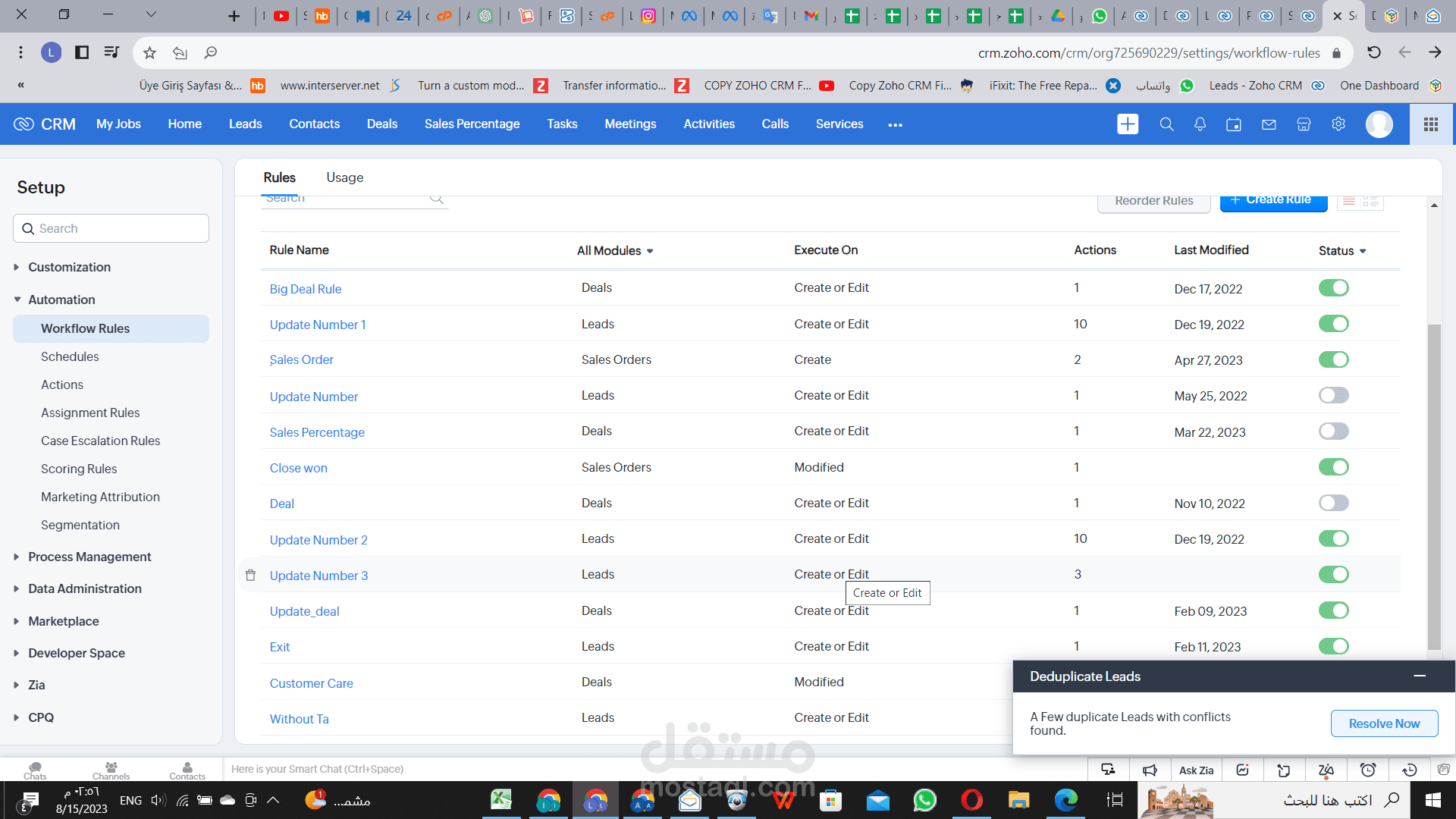1456x819 pixels.
Task: Open the Close won rule
Action: tap(298, 468)
